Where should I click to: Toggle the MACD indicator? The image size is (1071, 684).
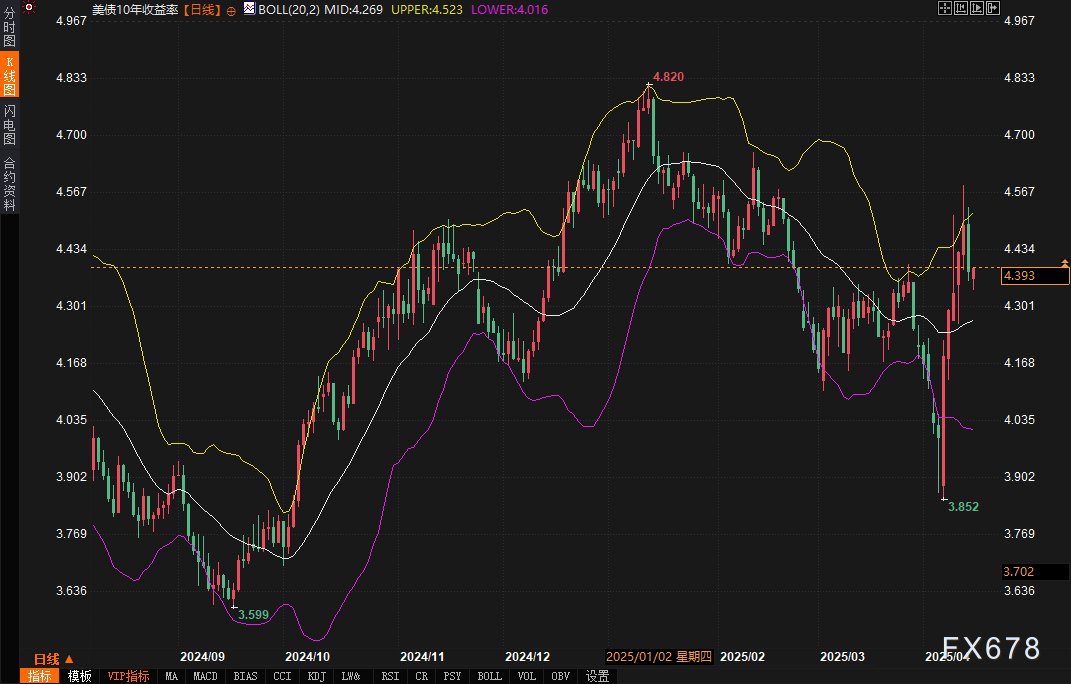pos(205,676)
